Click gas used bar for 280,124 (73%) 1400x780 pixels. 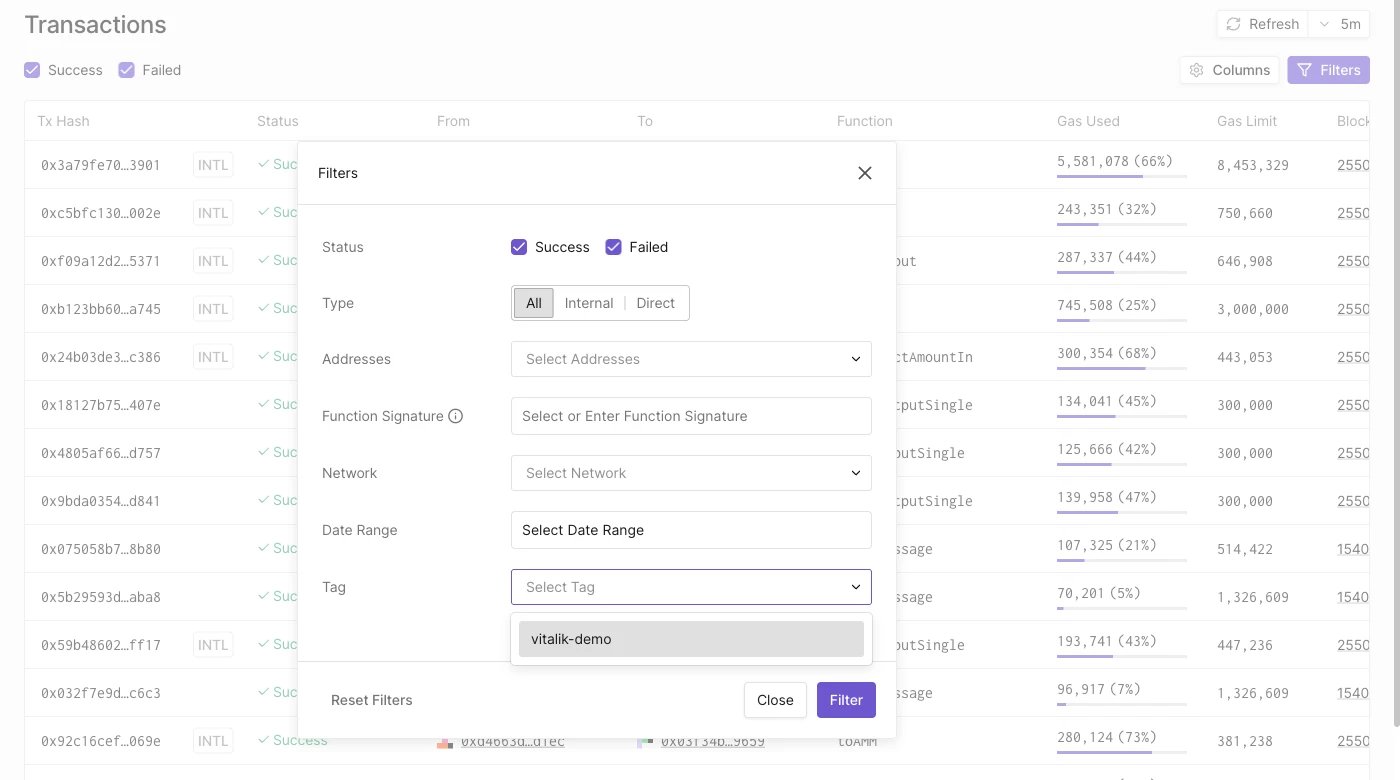tap(1122, 752)
